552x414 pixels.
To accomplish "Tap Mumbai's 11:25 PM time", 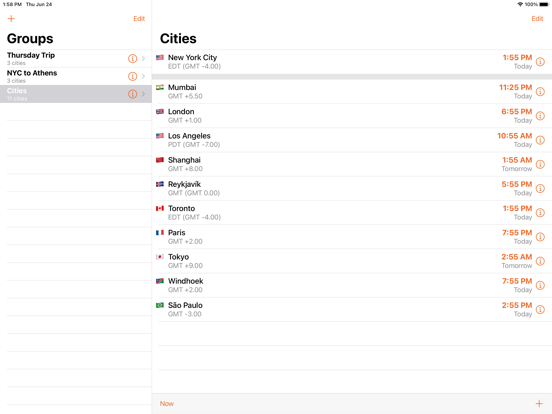I will pos(515,87).
